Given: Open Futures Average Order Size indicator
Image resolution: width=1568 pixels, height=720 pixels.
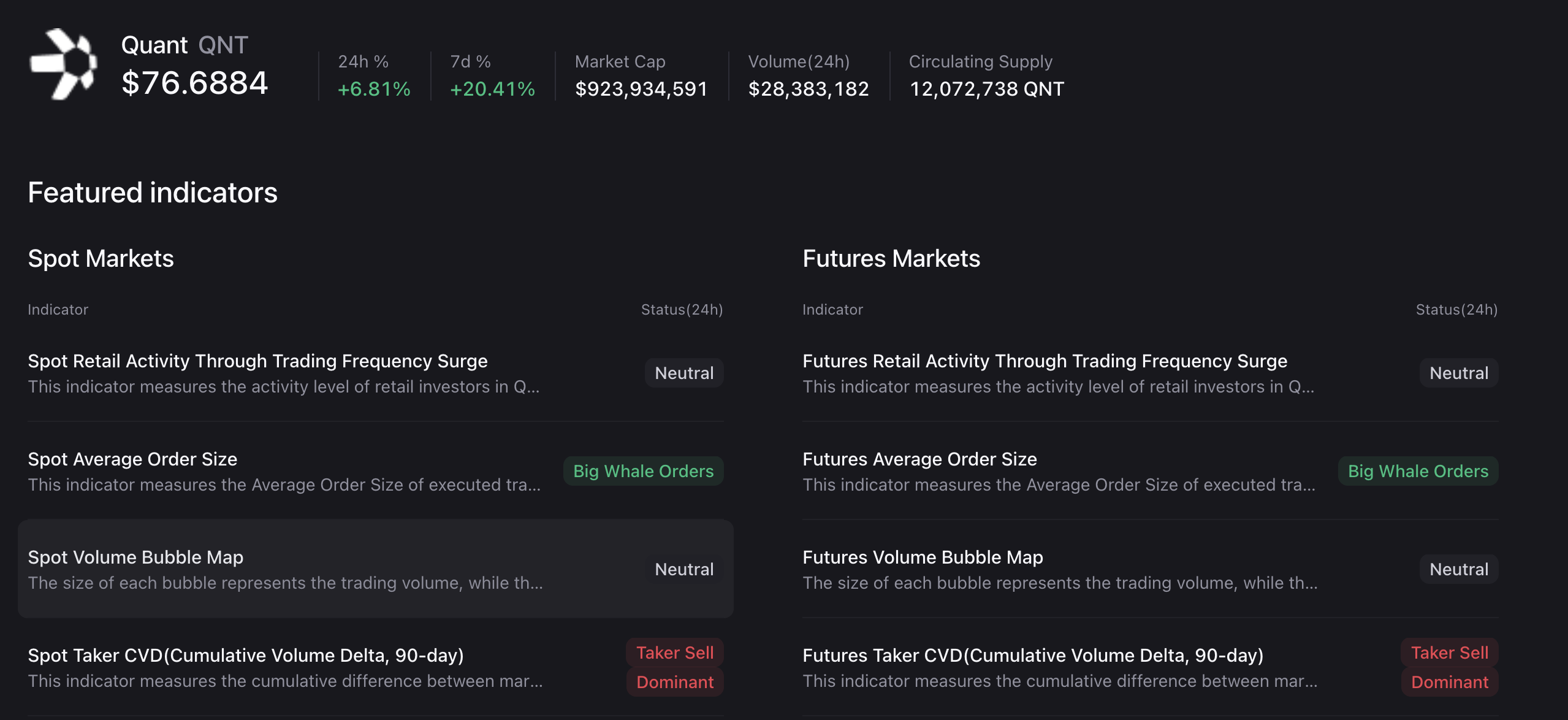Looking at the screenshot, I should click(919, 459).
